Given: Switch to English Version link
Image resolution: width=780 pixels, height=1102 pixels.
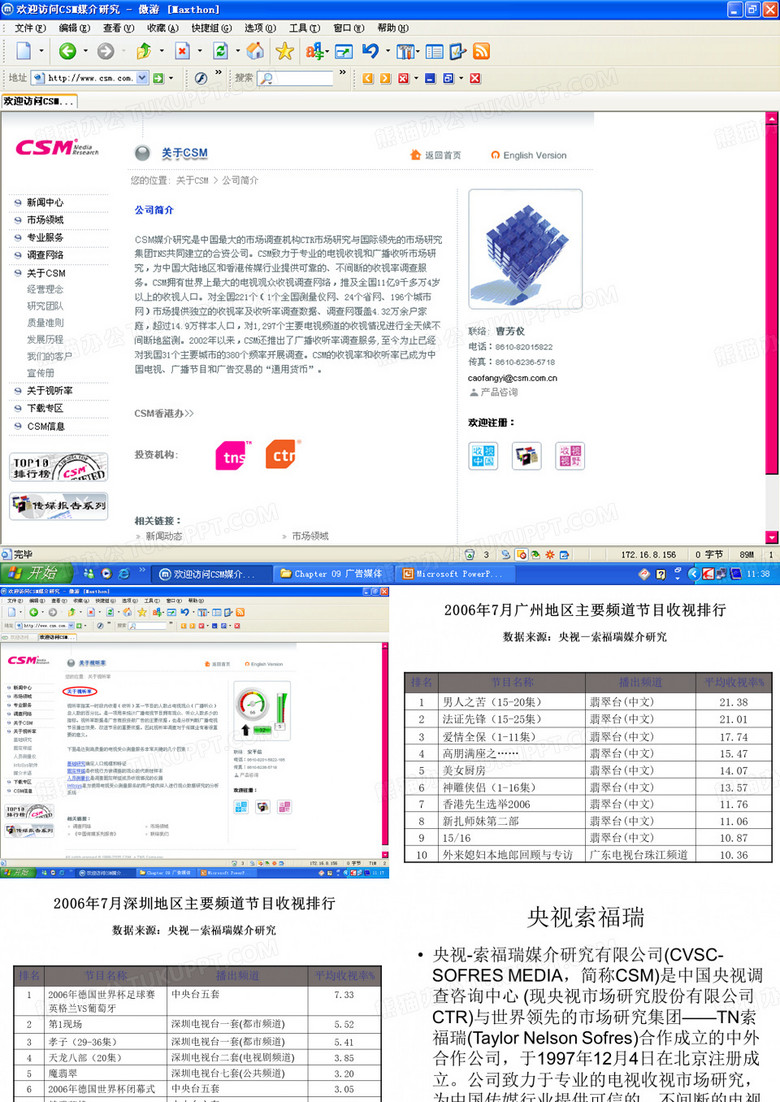Looking at the screenshot, I should click(528, 155).
